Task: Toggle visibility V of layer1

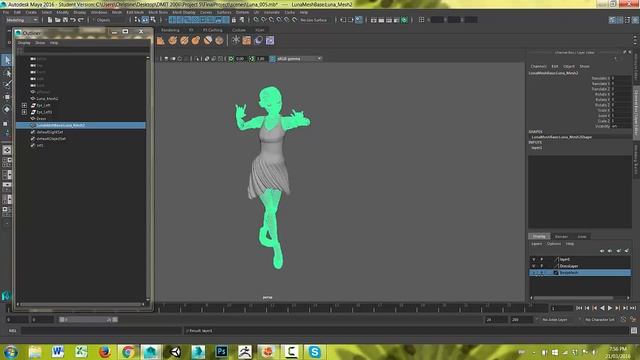Action: point(533,259)
